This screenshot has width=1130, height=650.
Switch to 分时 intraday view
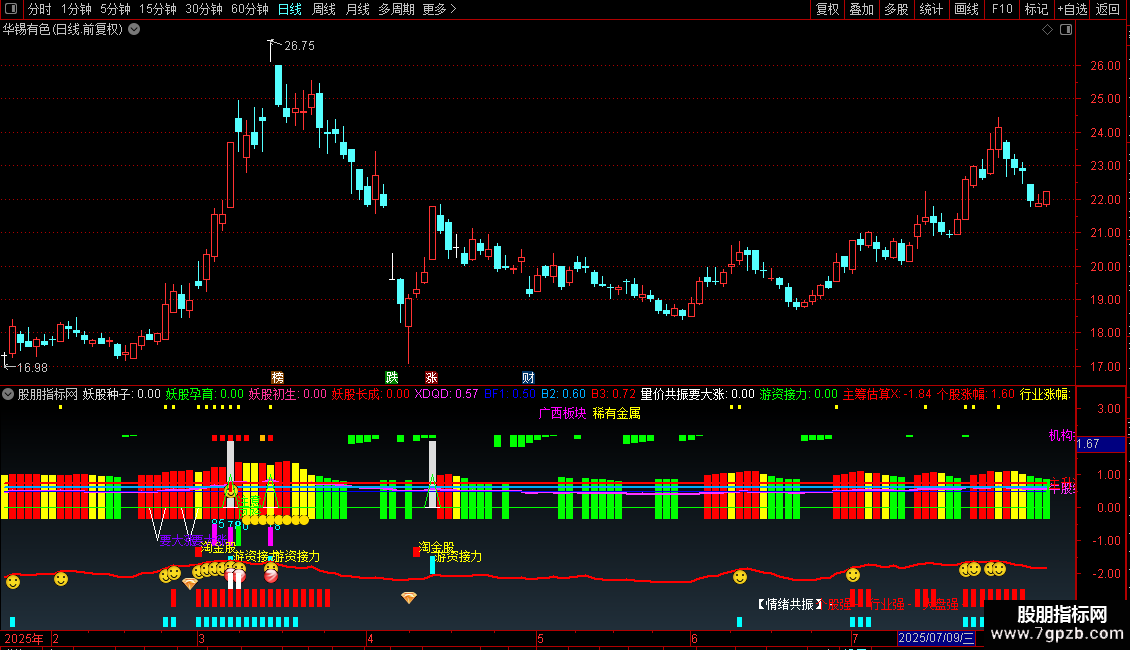40,9
